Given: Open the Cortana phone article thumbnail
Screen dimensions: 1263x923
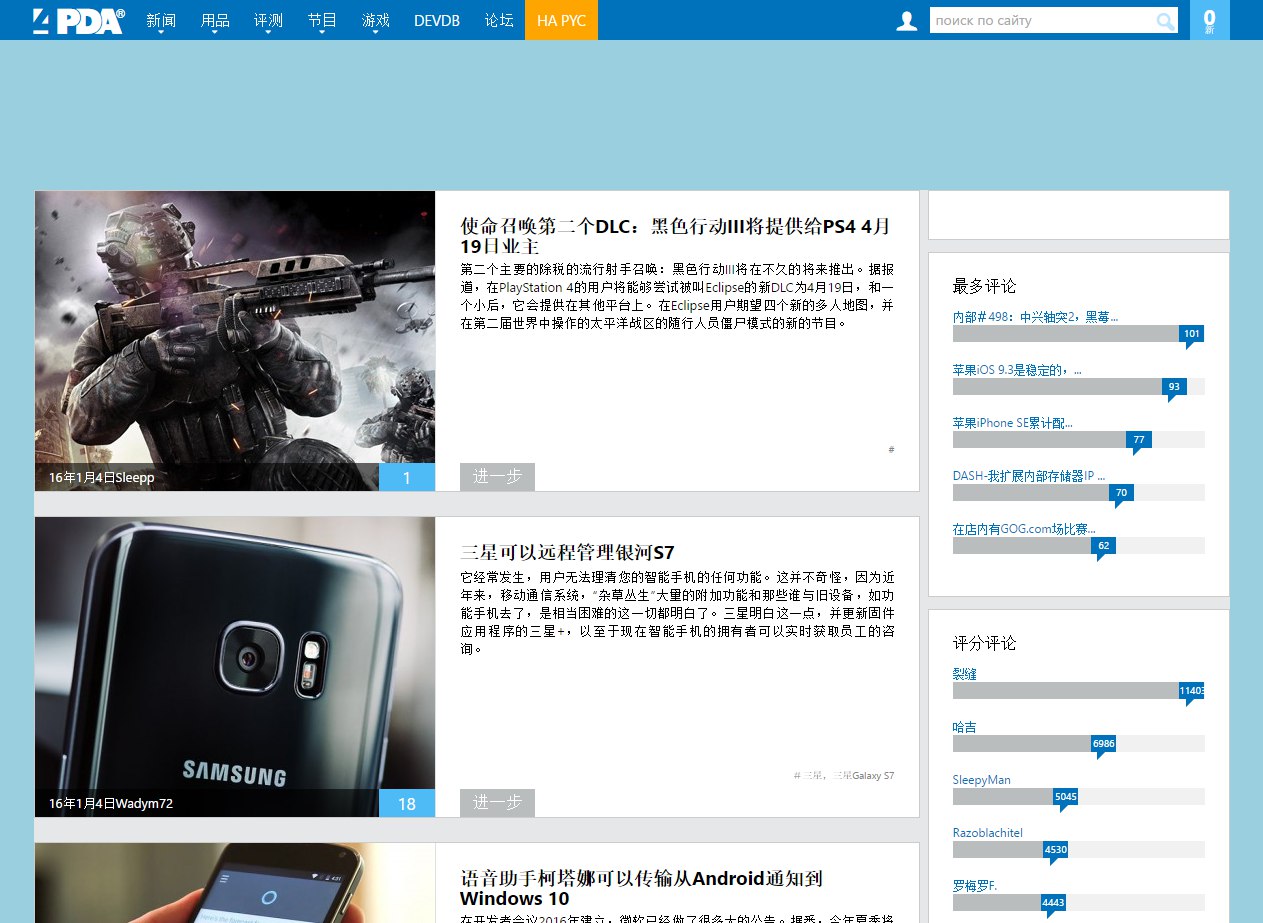Looking at the screenshot, I should 235,883.
